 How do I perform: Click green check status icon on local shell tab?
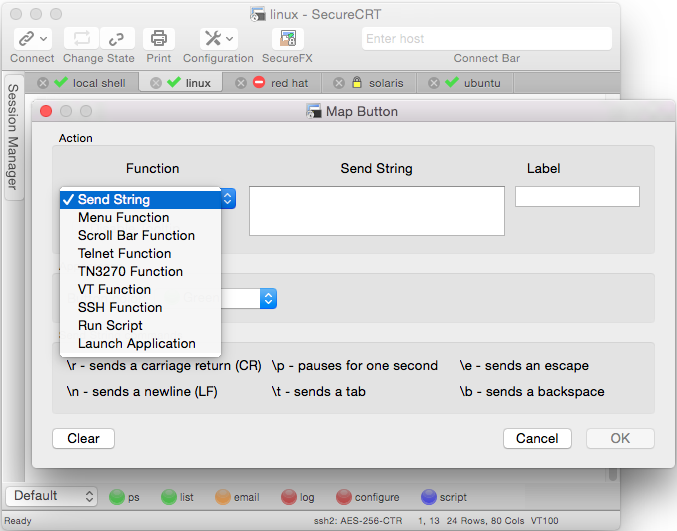click(61, 82)
